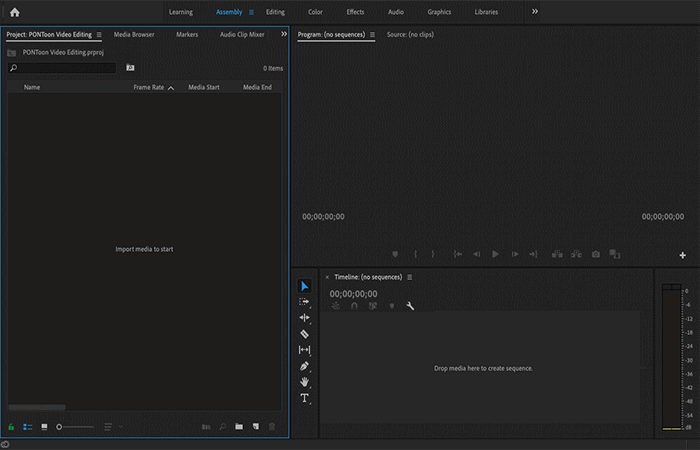Open the Source (no clips) tab

point(410,34)
